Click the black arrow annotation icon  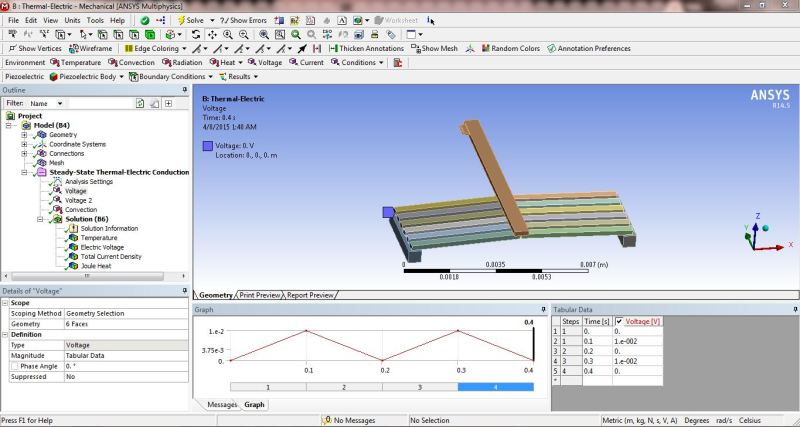(x=302, y=48)
